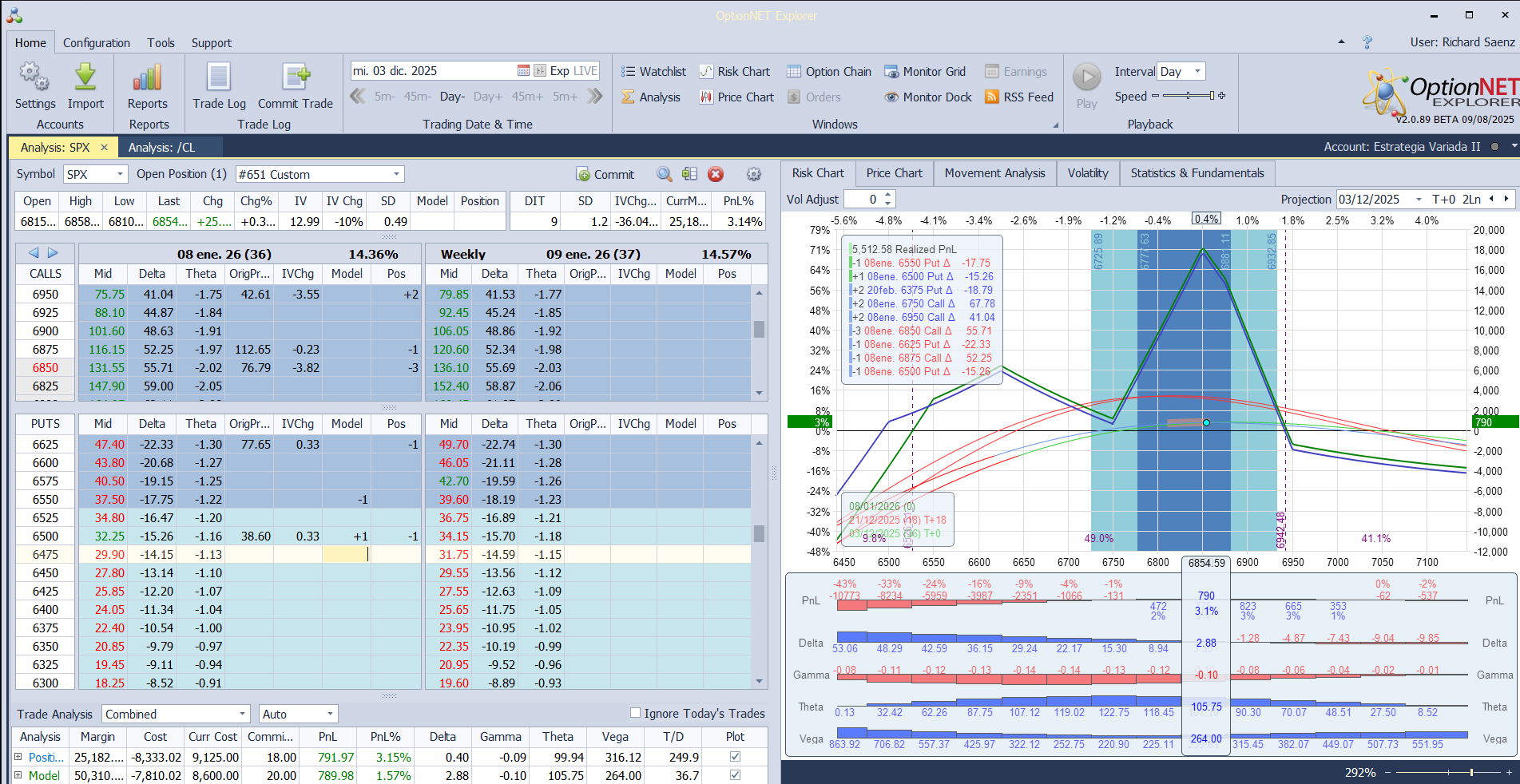The width and height of the screenshot is (1520, 784).
Task: Toggle the LIVE mode button
Action: pyautogui.click(x=585, y=70)
